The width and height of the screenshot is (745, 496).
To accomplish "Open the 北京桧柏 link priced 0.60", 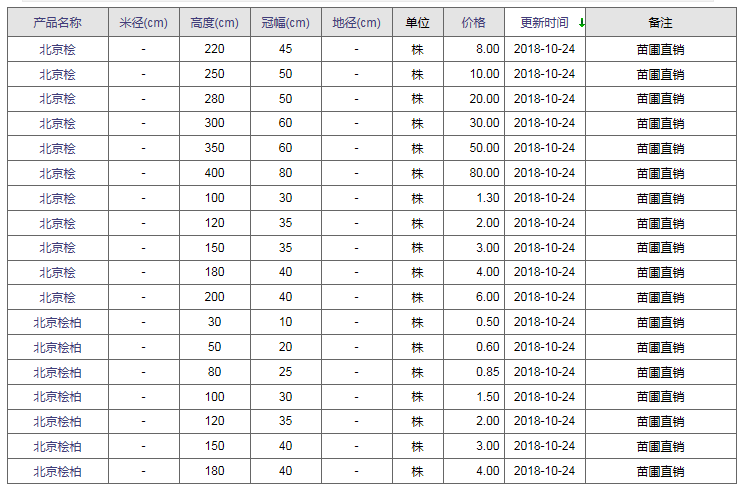I will tap(57, 347).
